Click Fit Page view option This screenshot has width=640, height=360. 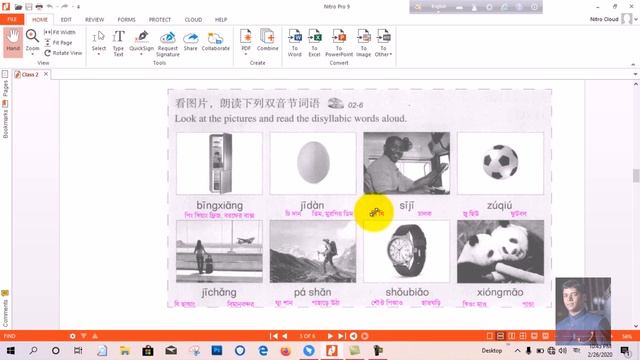(58, 42)
